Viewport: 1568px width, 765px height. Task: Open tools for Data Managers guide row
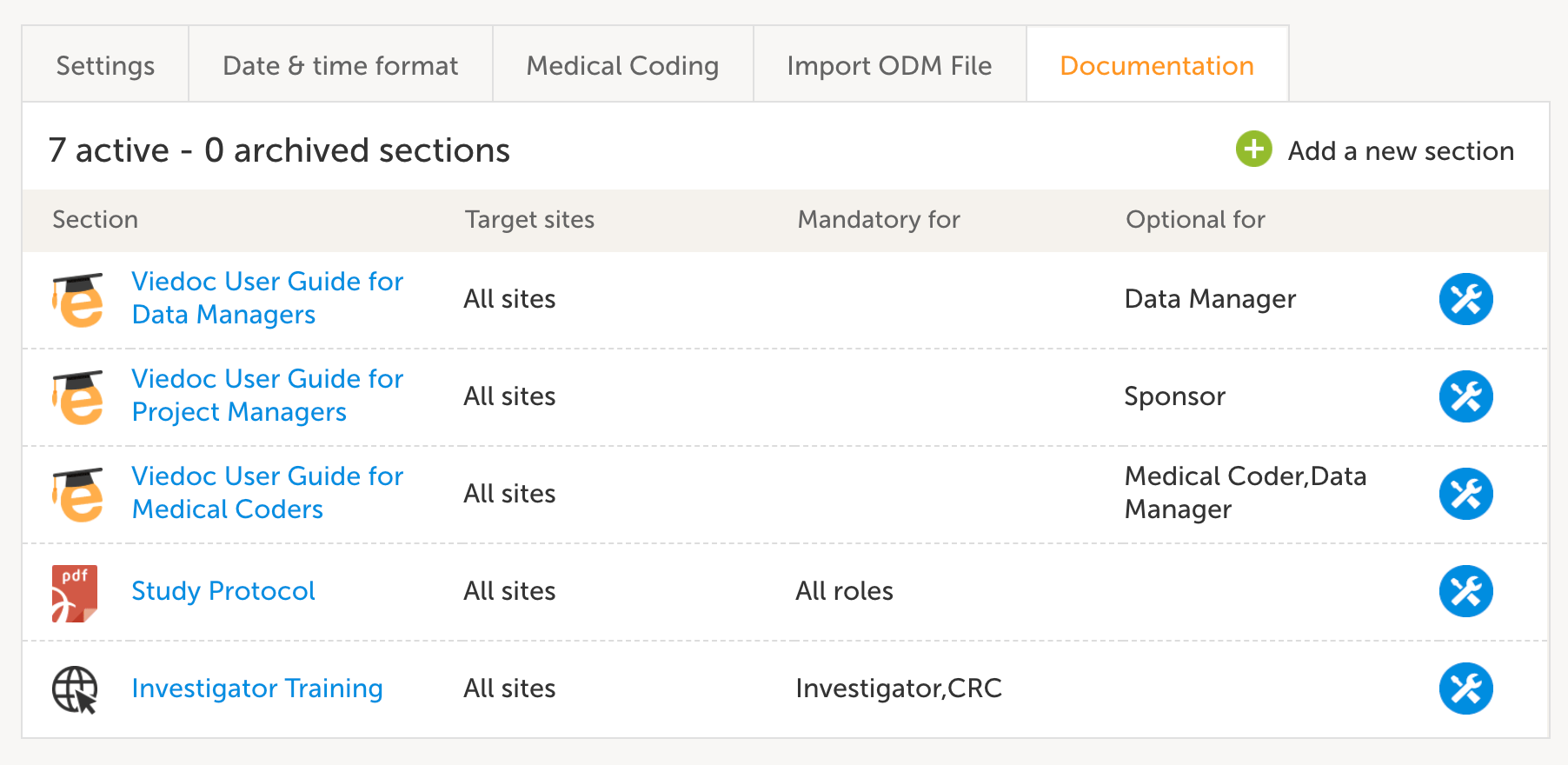[1465, 299]
